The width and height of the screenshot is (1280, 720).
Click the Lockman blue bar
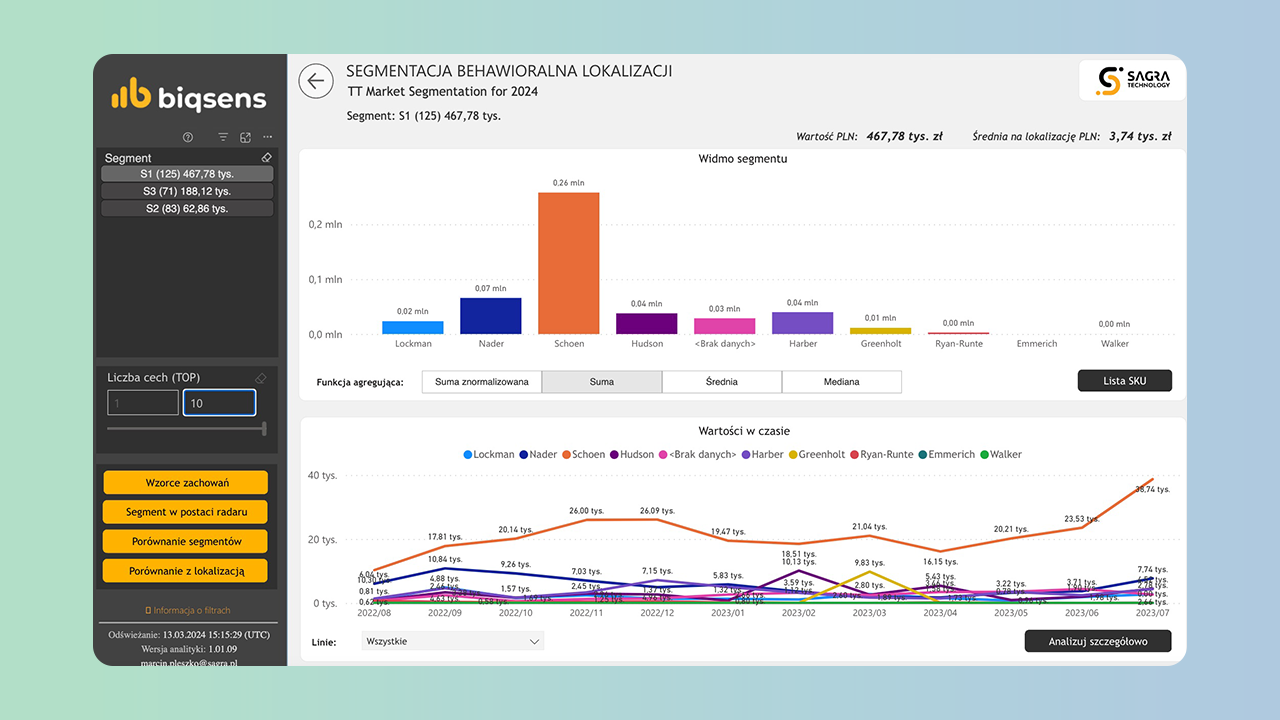click(413, 327)
